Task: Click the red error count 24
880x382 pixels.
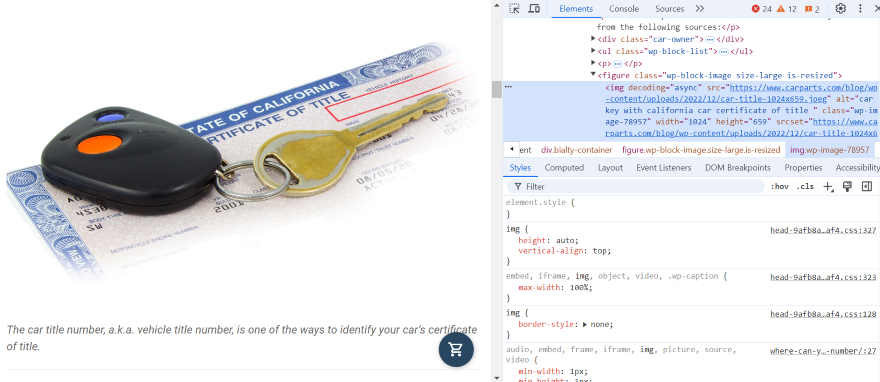Action: pos(762,9)
